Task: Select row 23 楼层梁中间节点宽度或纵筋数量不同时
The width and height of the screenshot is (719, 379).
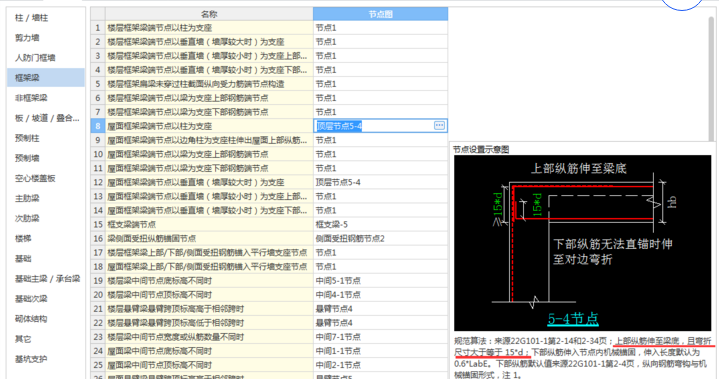Action: tap(209, 337)
